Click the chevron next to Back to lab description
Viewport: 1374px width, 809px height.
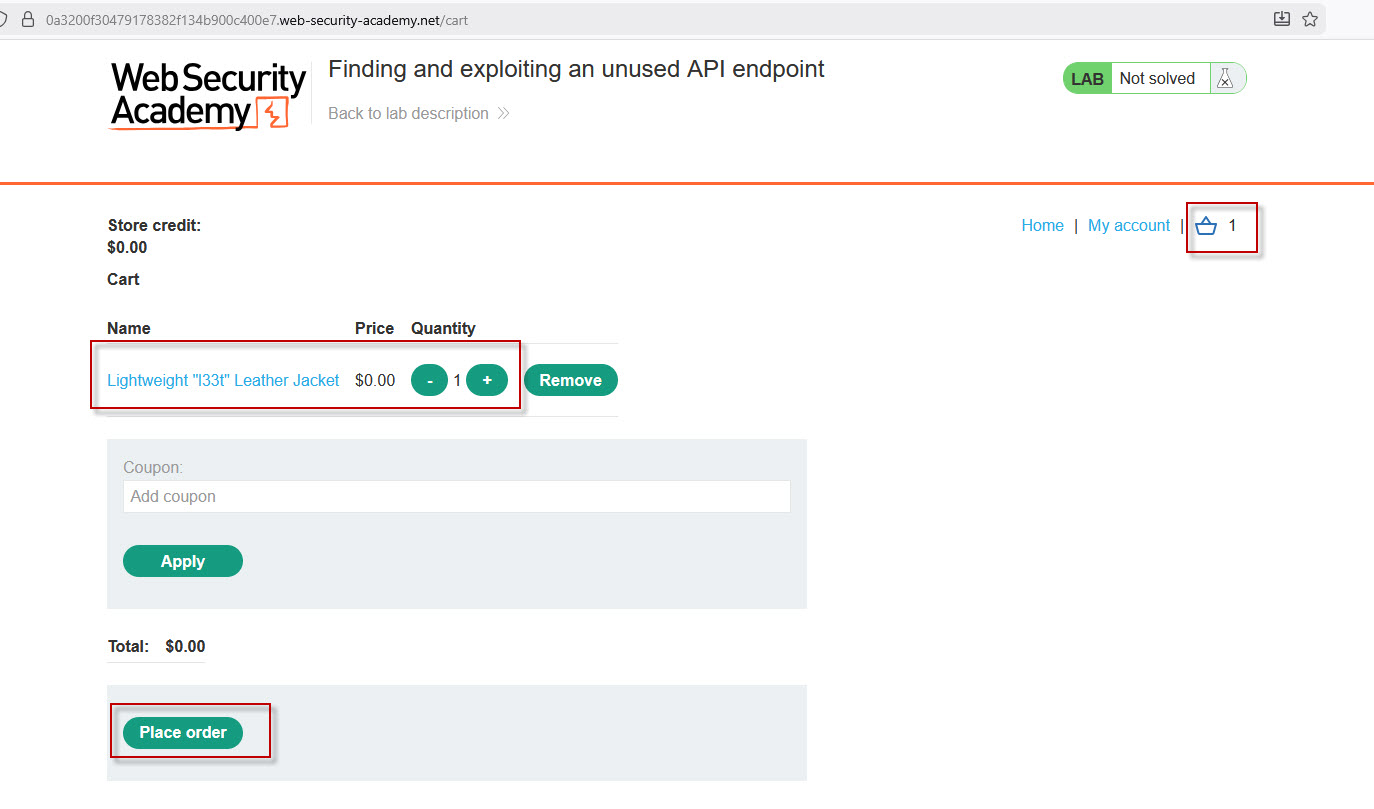pyautogui.click(x=503, y=113)
